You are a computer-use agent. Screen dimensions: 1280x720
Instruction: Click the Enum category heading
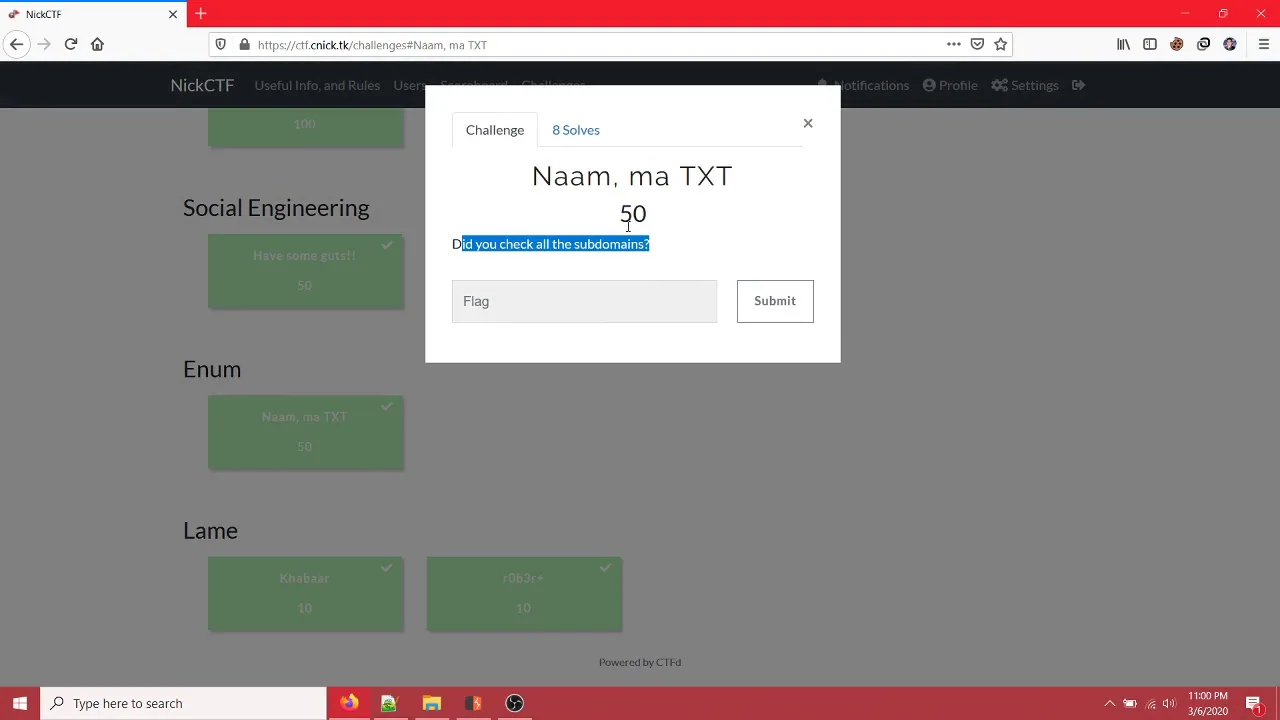point(212,369)
